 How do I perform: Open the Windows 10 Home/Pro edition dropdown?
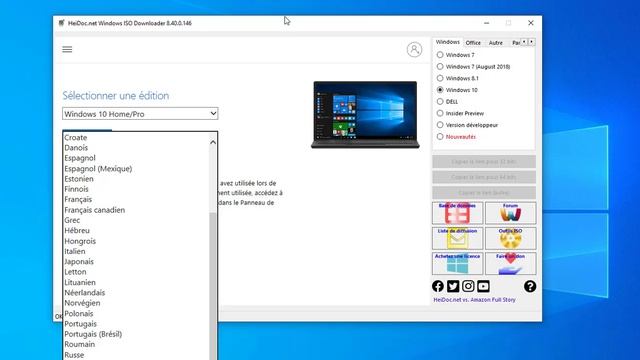click(140, 114)
